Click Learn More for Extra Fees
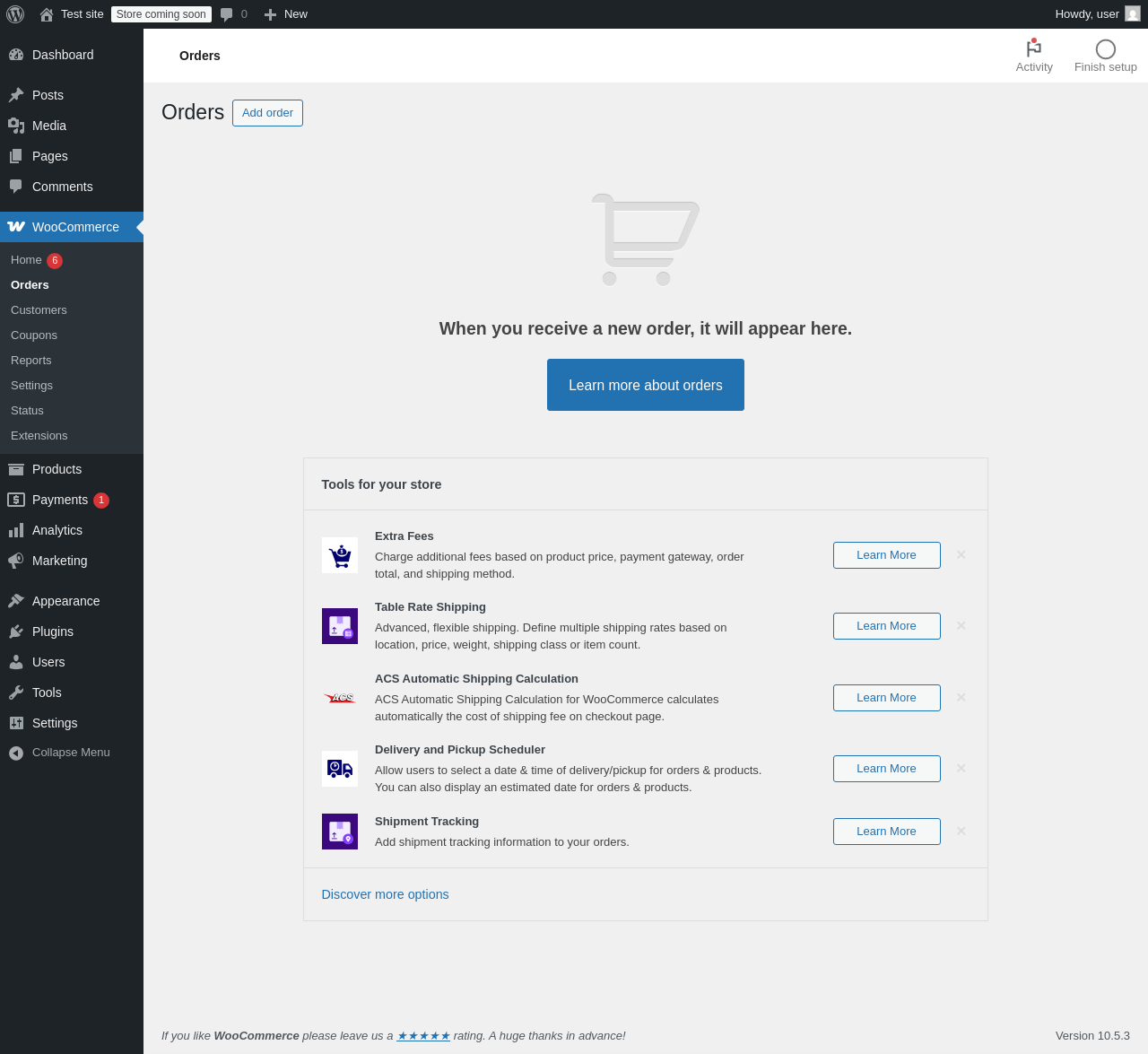The width and height of the screenshot is (1148, 1054). [x=887, y=555]
